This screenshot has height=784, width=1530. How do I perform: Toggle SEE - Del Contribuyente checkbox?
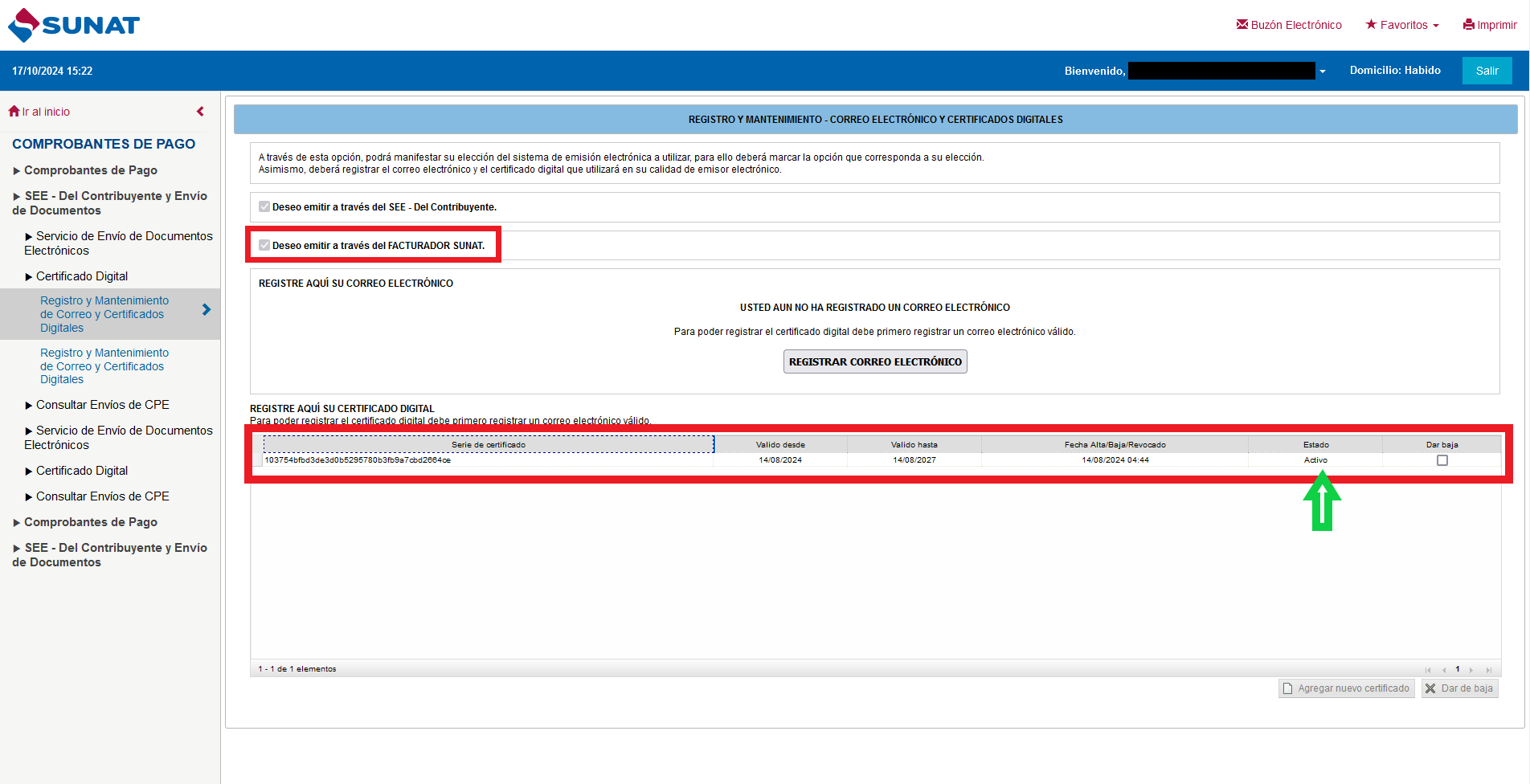(x=264, y=206)
